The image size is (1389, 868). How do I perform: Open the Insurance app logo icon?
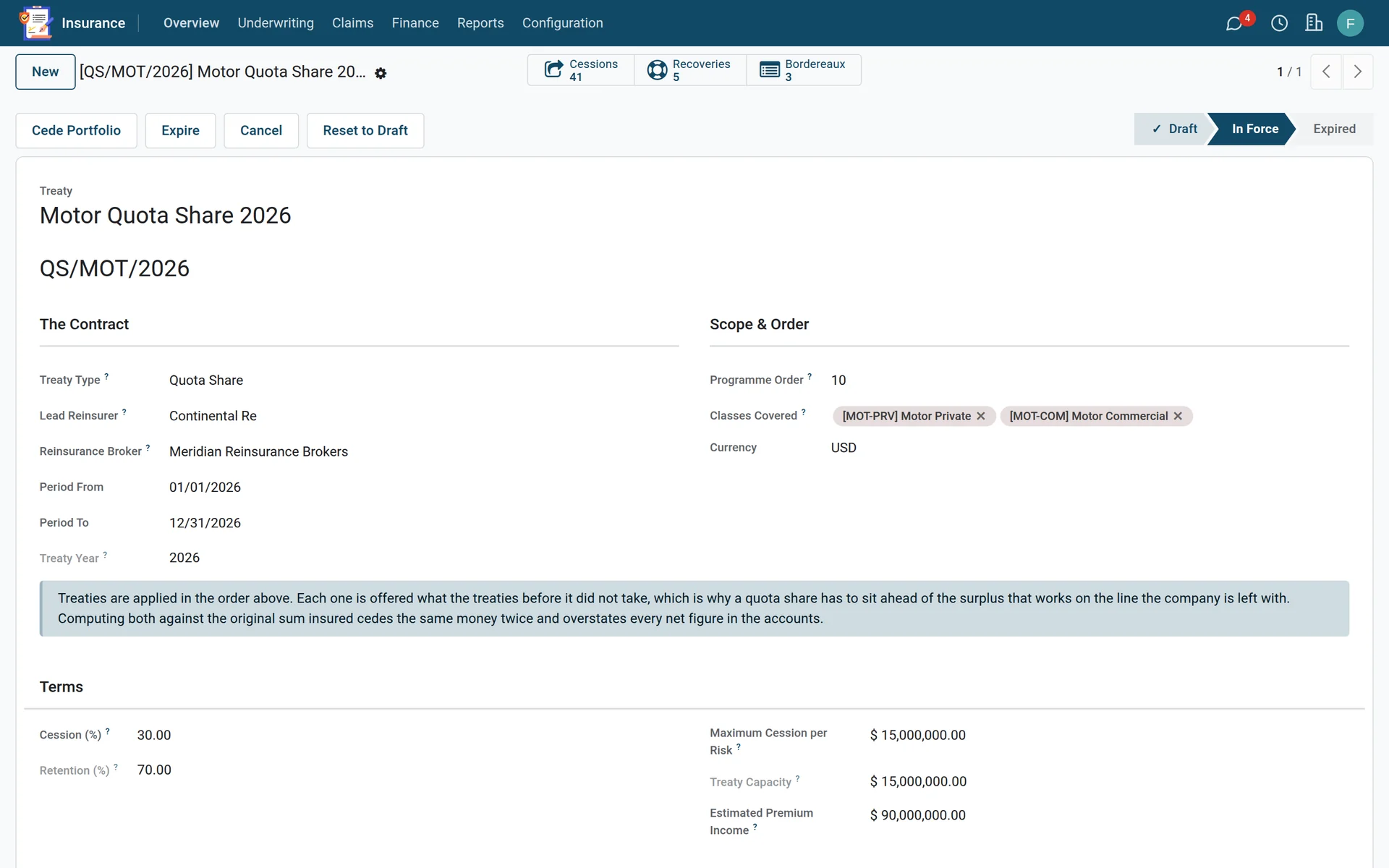click(36, 22)
